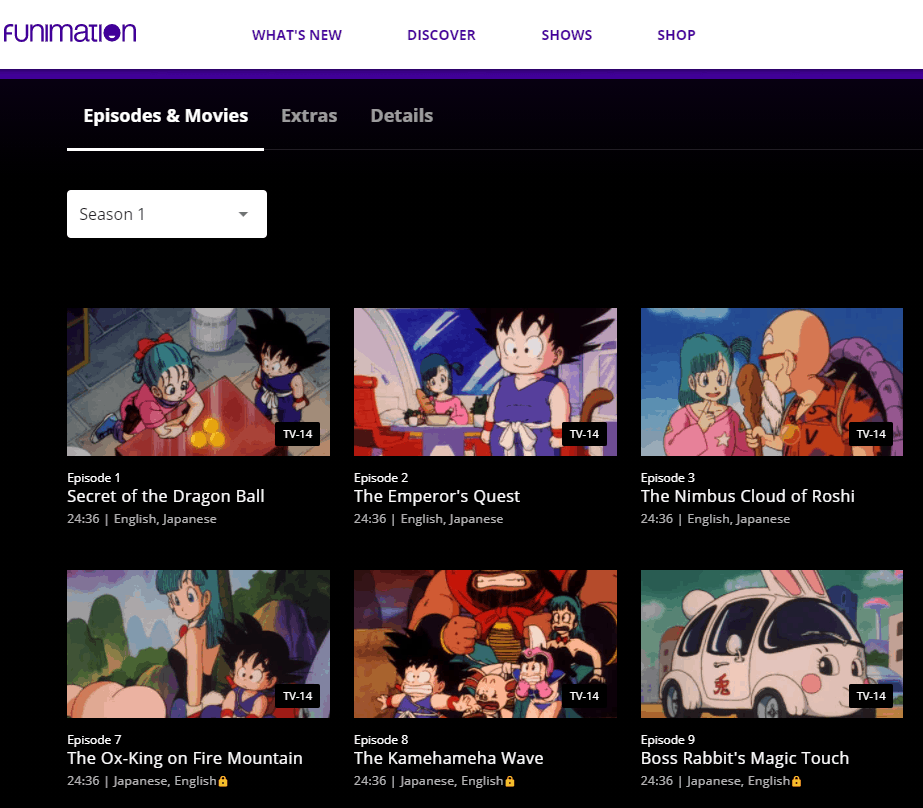
Task: Open The Kamehameha Wave title link
Action: (x=449, y=758)
